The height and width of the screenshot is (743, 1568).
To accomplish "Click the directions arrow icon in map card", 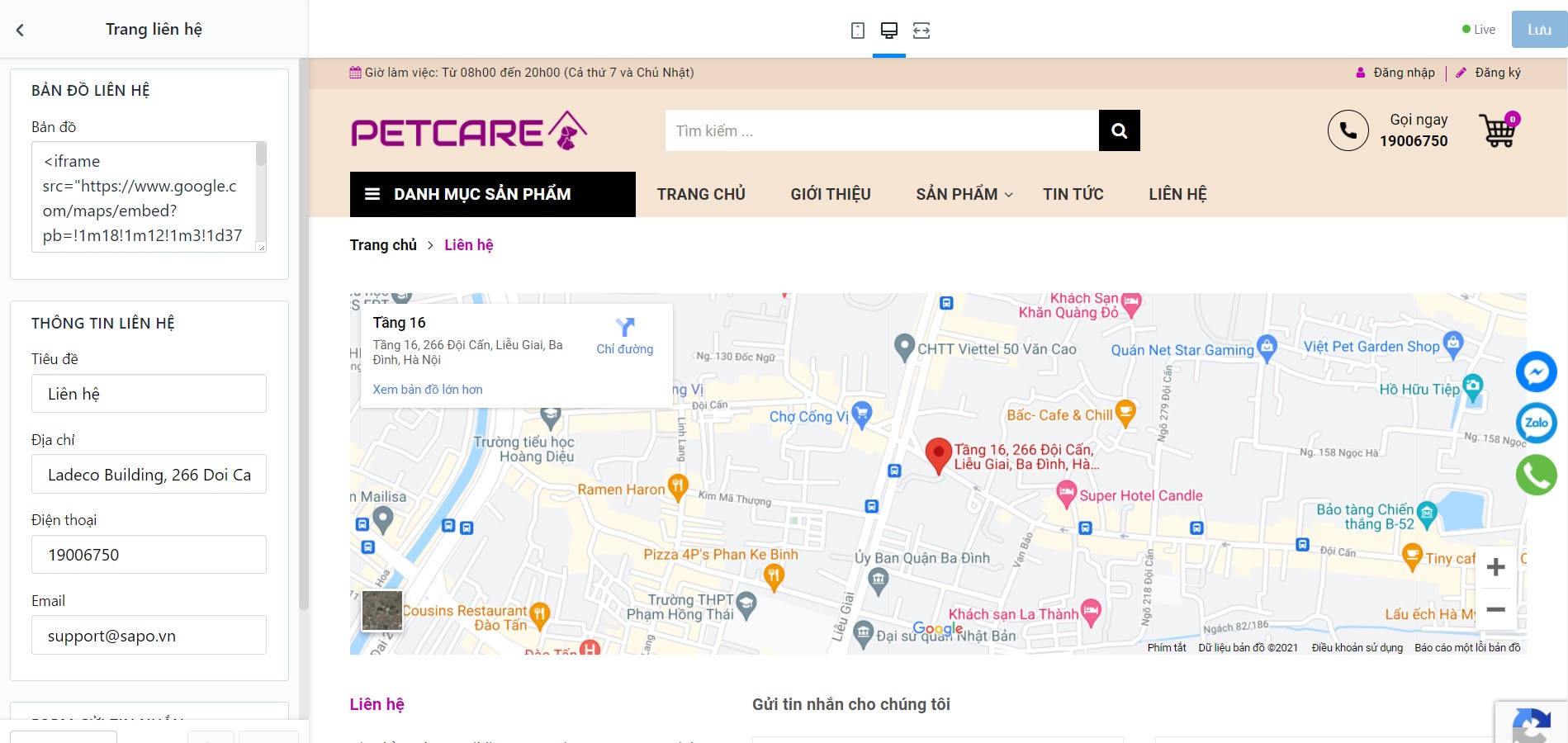I will (x=625, y=327).
